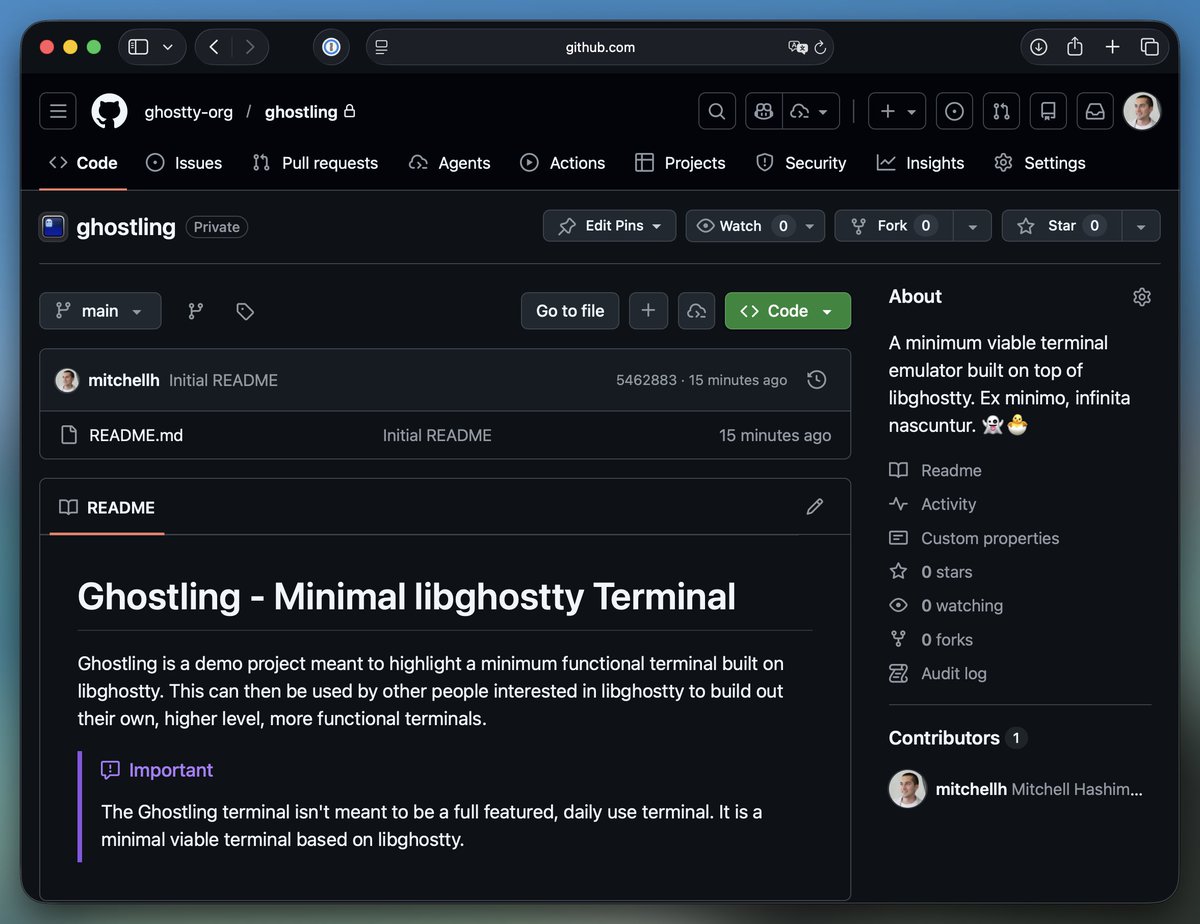Viewport: 1200px width, 924px height.
Task: Expand the Copilot agents dropdown in header
Action: pos(811,111)
